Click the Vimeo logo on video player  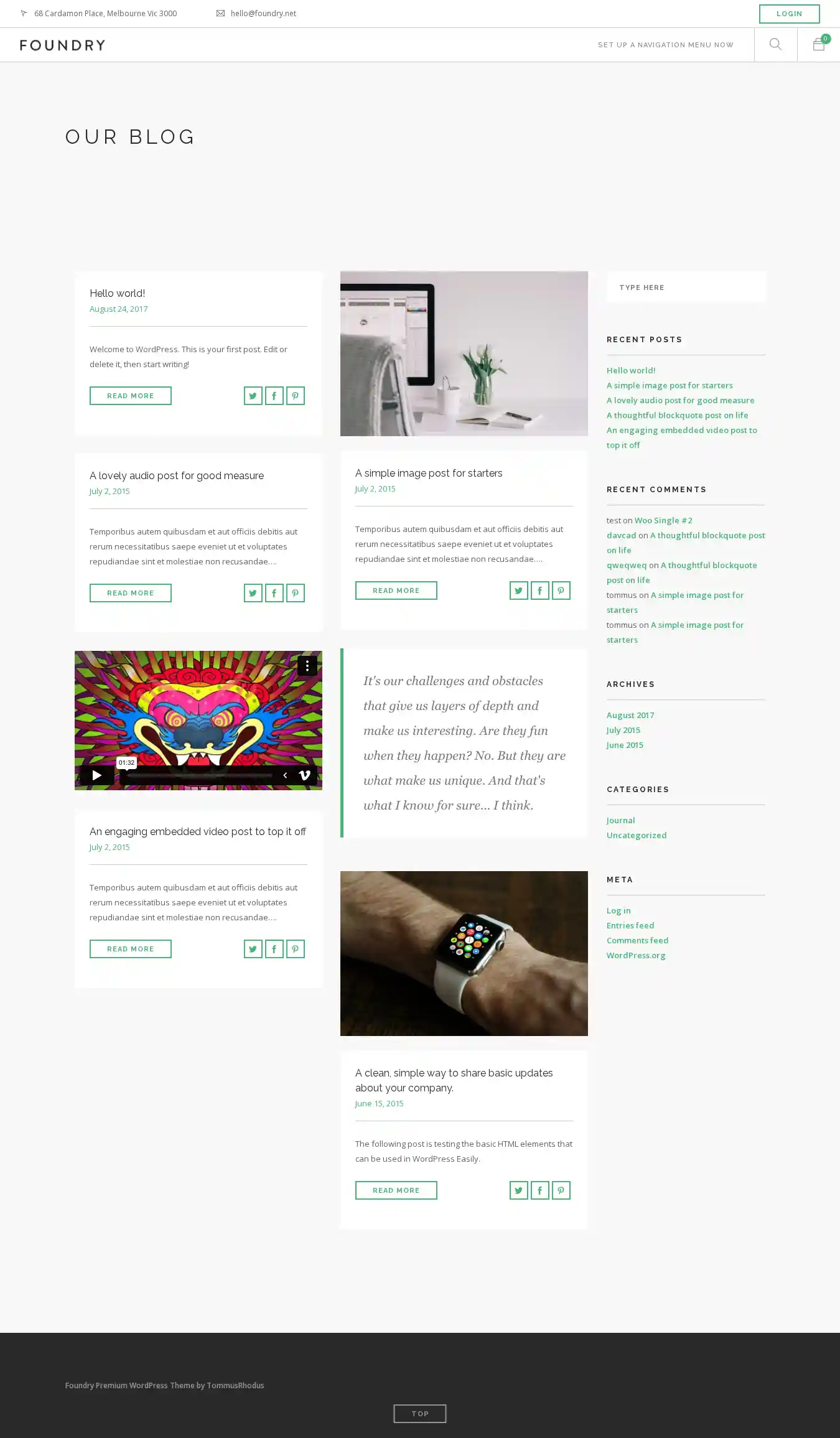(305, 775)
